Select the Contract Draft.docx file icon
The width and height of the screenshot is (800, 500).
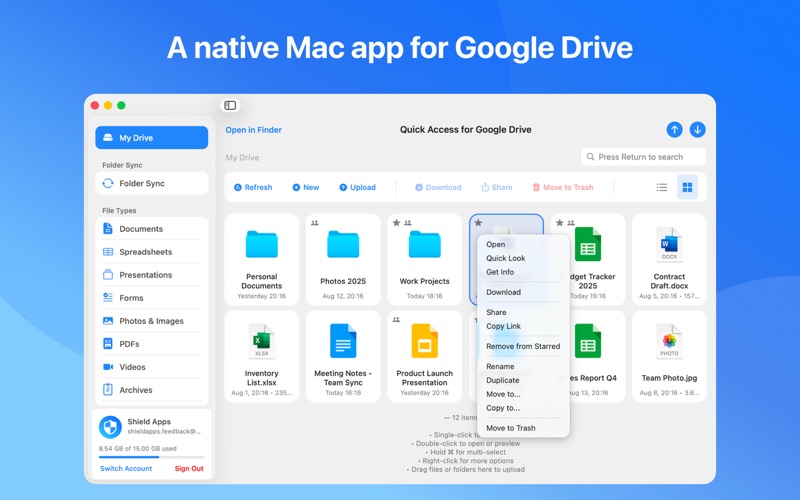point(669,244)
